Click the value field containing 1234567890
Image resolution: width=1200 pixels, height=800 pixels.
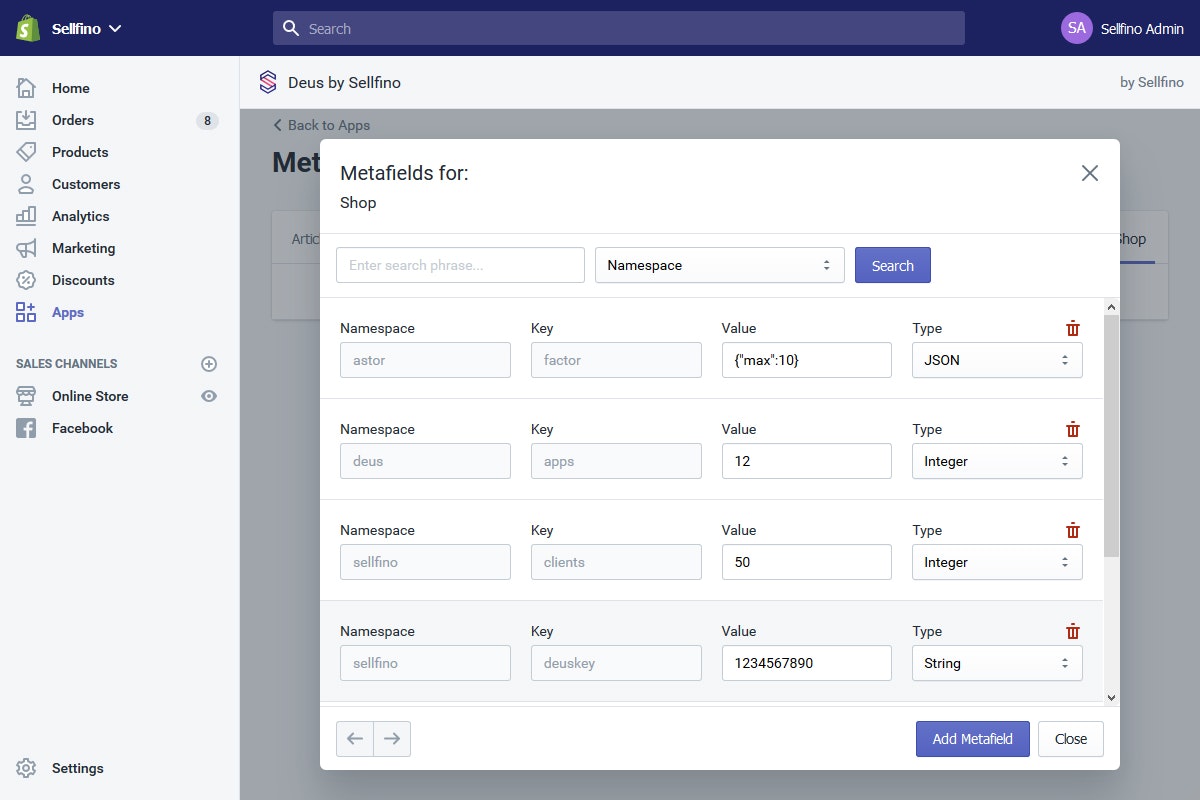click(806, 663)
